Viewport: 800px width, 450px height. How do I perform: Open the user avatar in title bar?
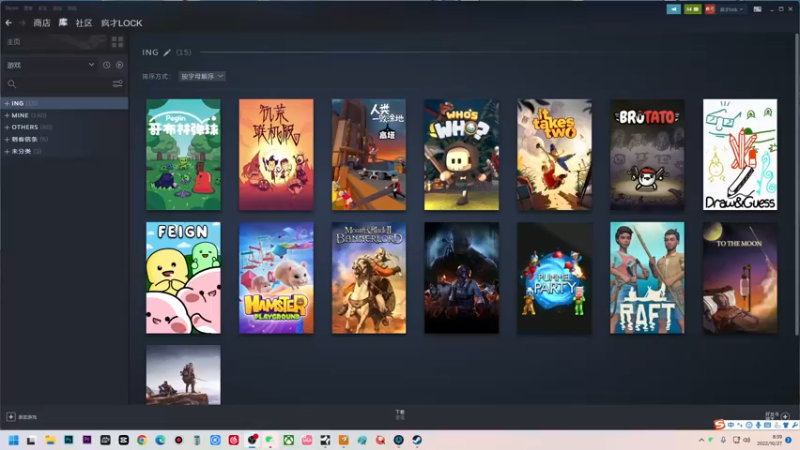(x=710, y=9)
